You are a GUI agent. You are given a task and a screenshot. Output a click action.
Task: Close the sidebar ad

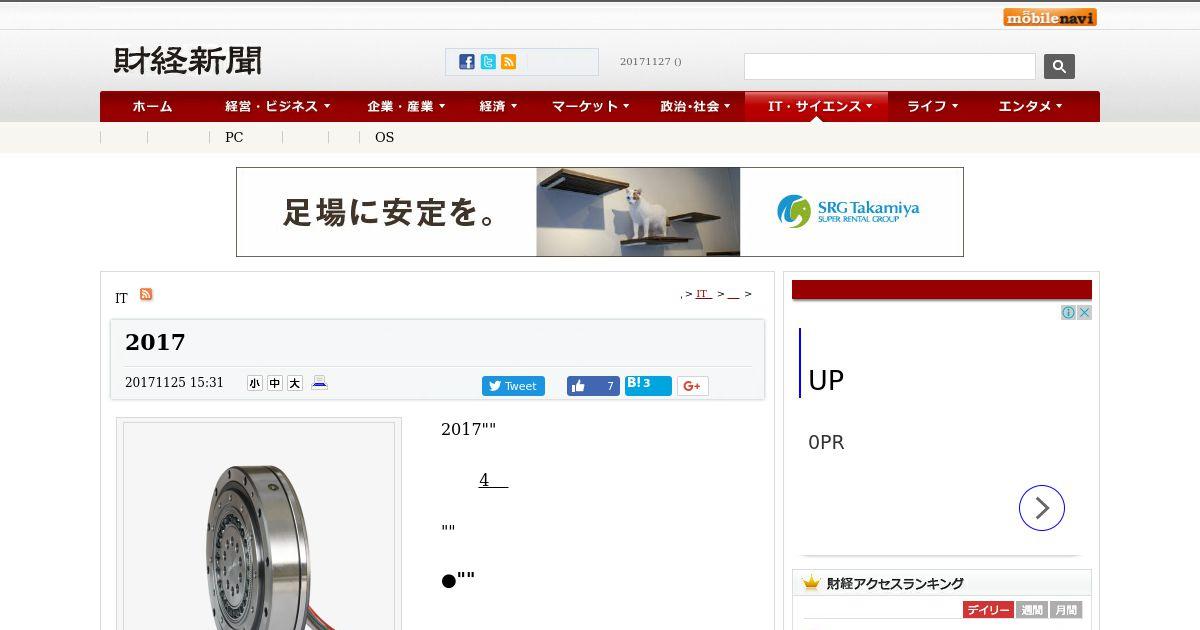[1084, 313]
